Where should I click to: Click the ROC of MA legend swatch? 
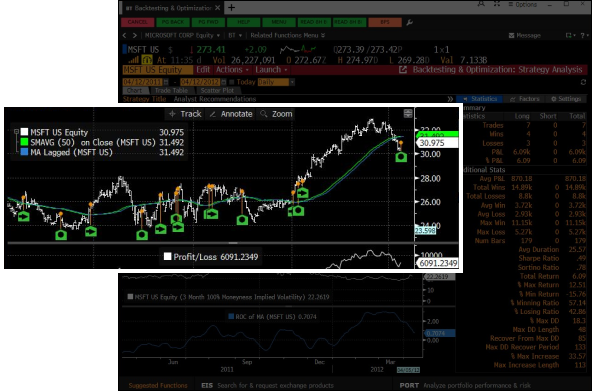(x=231, y=317)
